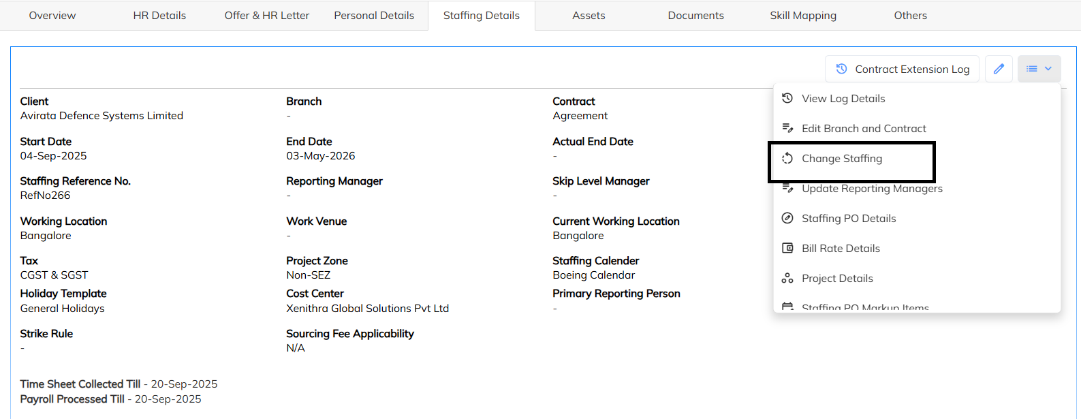Open the Contract Extension Log
The image size is (1081, 419).
point(902,69)
